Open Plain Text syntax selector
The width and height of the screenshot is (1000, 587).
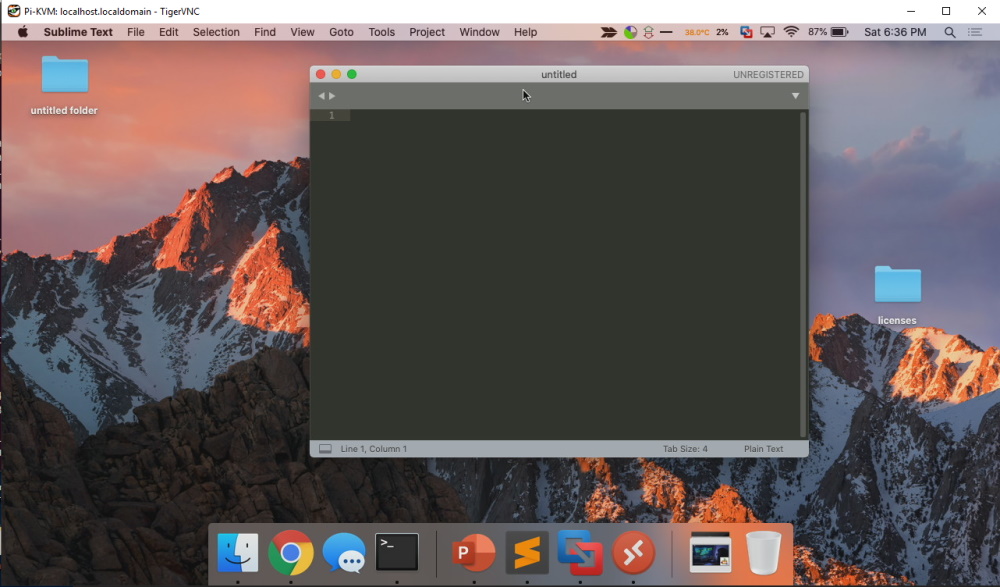point(763,449)
